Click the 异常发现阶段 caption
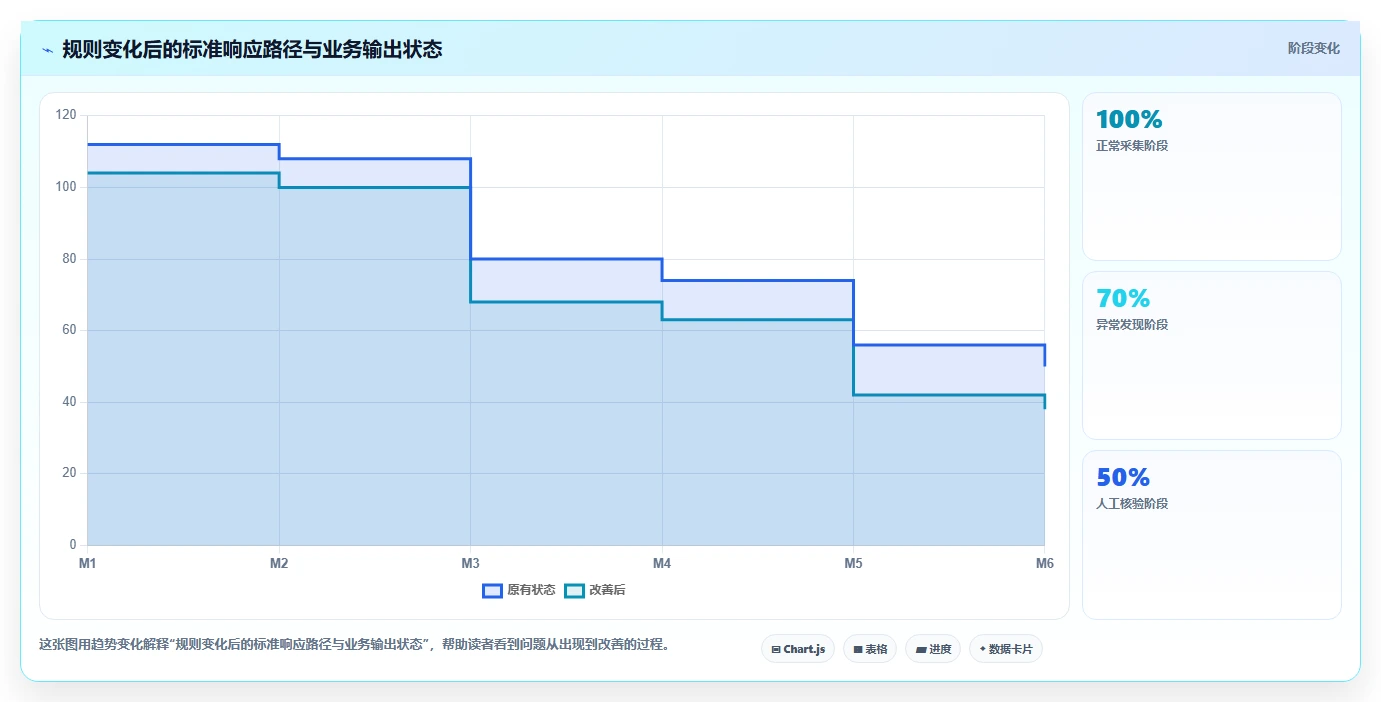 tap(1132, 325)
